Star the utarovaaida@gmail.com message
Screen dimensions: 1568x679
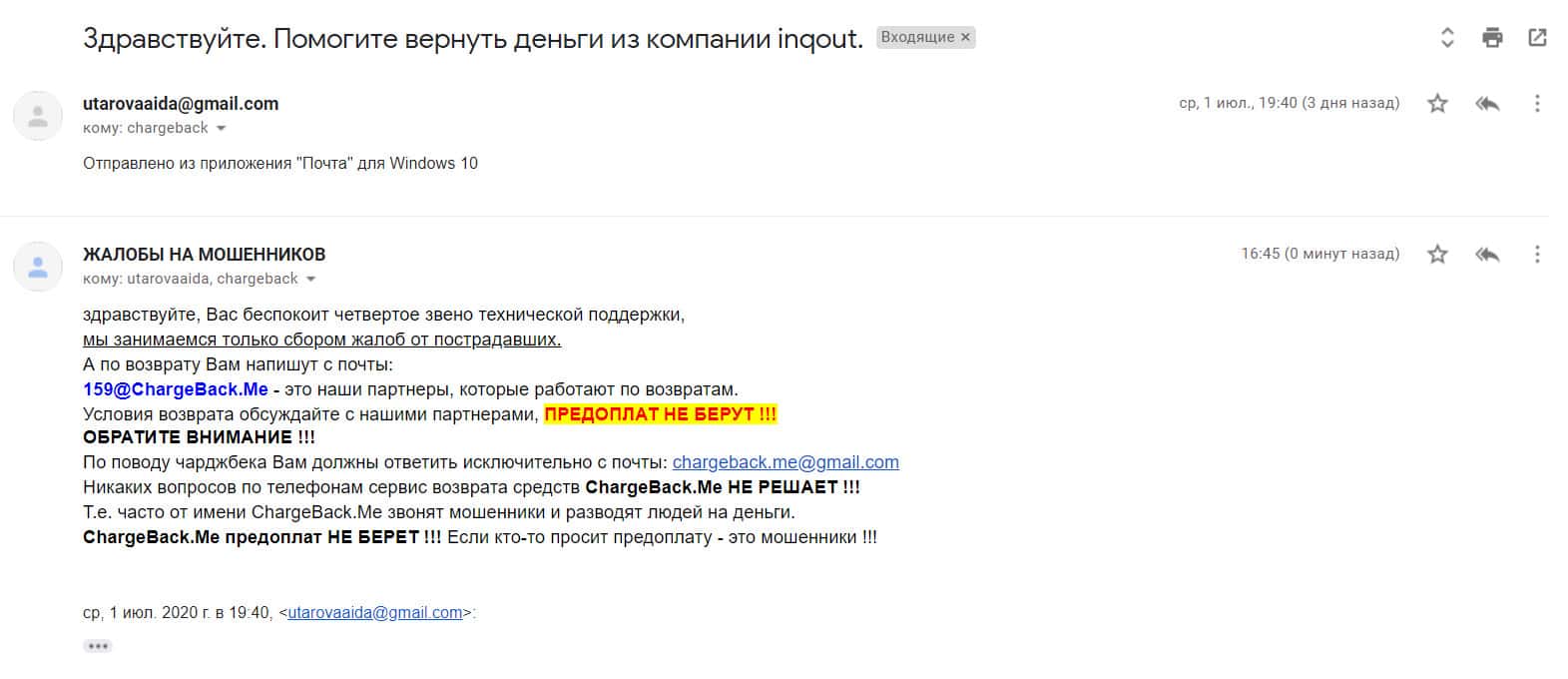tap(1437, 103)
